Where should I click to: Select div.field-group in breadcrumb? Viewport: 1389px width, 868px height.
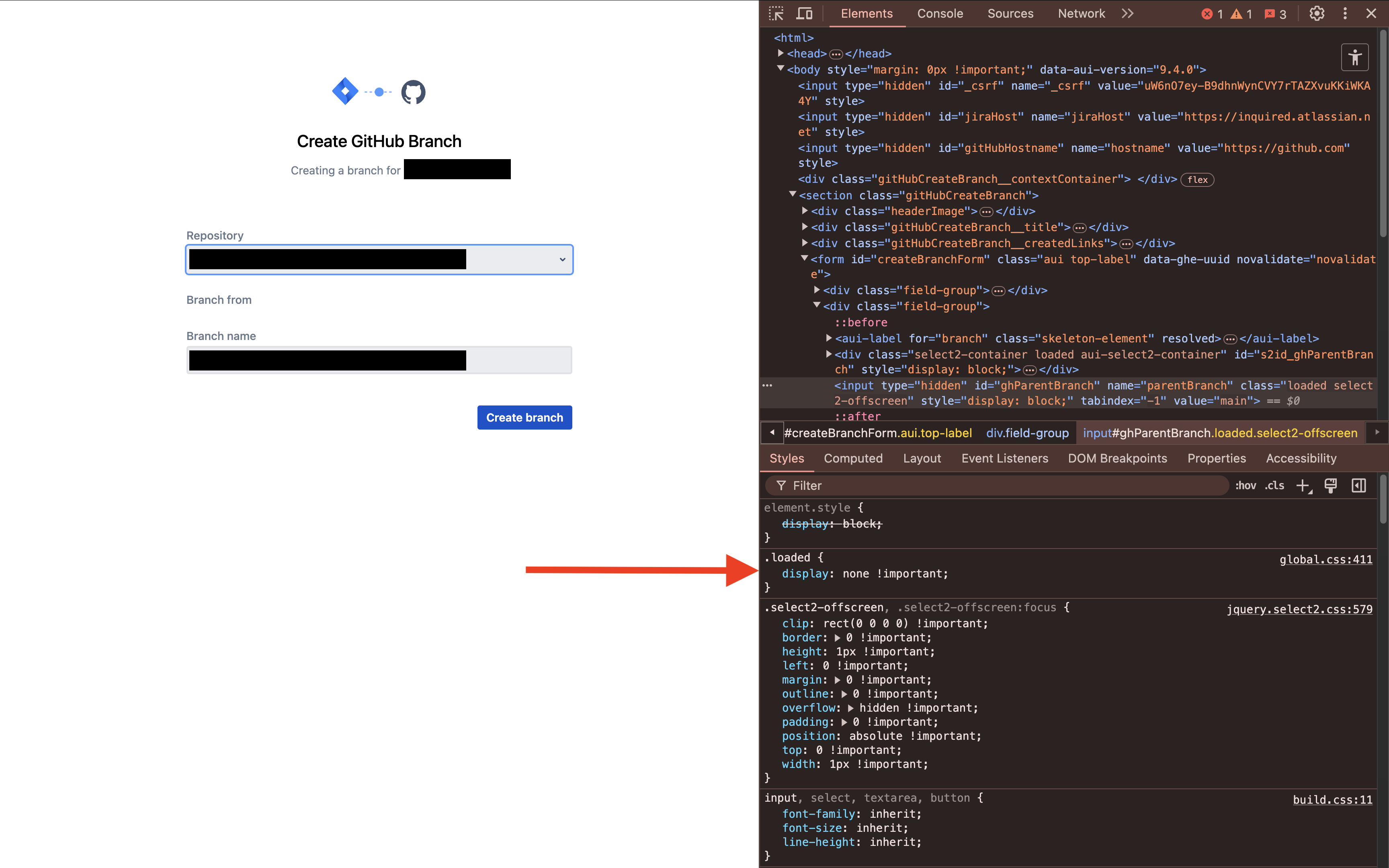click(x=1027, y=433)
